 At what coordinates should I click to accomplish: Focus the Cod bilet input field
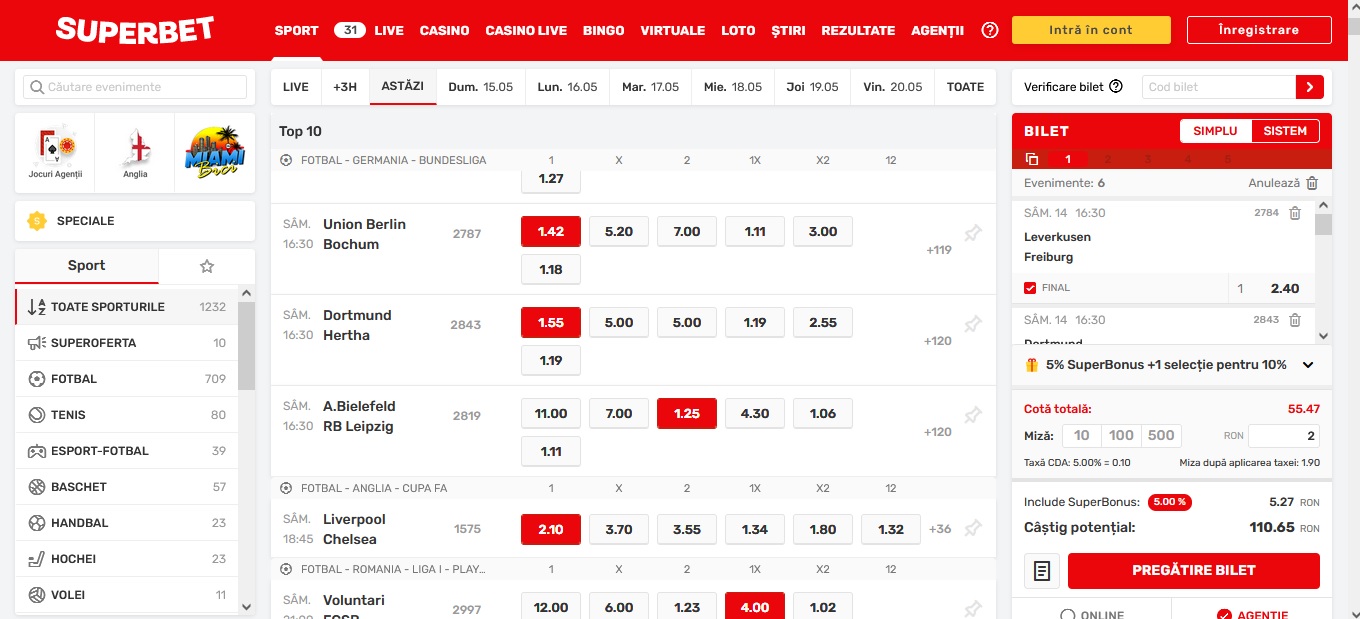pyautogui.click(x=1218, y=87)
